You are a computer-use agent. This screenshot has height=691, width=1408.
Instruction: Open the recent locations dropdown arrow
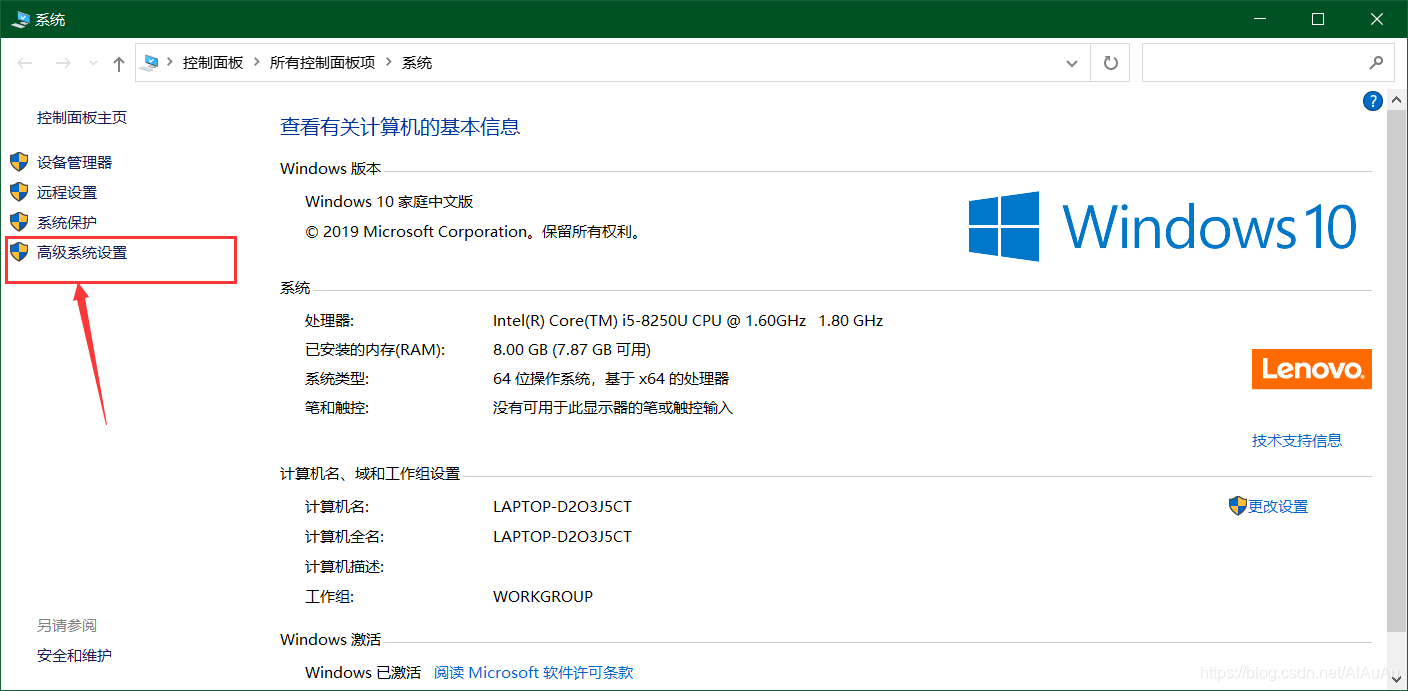click(94, 64)
